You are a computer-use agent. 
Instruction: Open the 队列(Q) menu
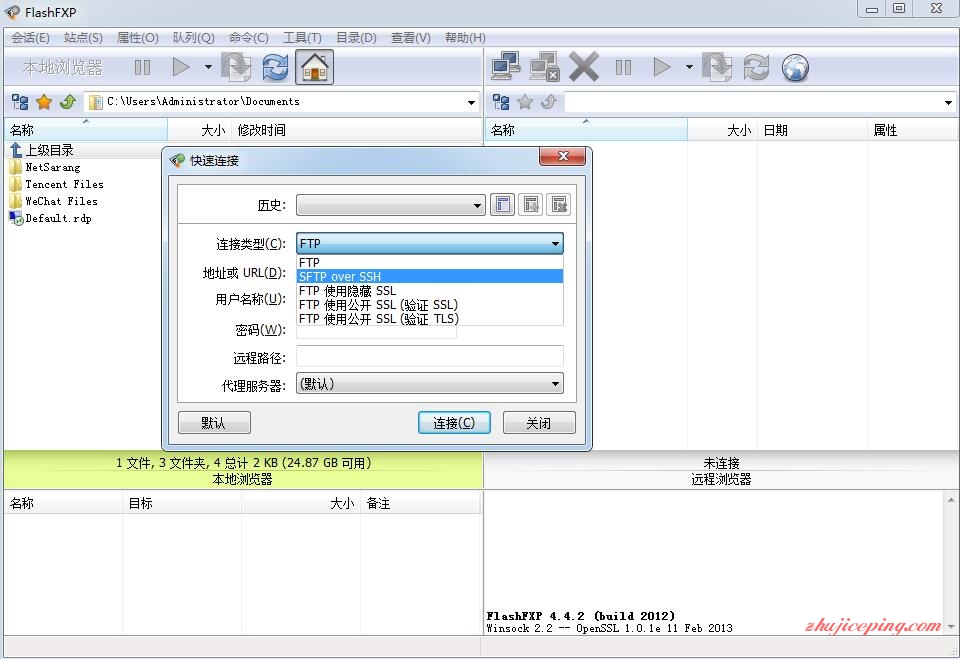(193, 38)
